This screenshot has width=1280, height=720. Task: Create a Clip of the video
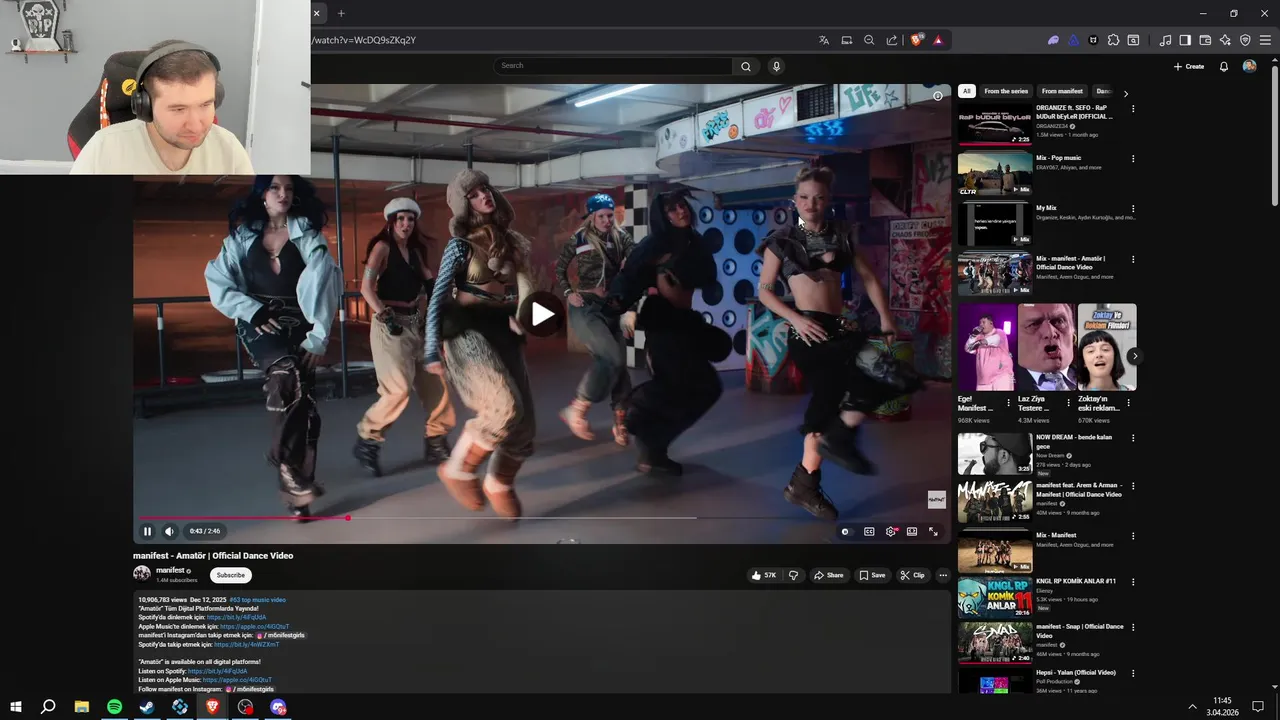point(912,575)
